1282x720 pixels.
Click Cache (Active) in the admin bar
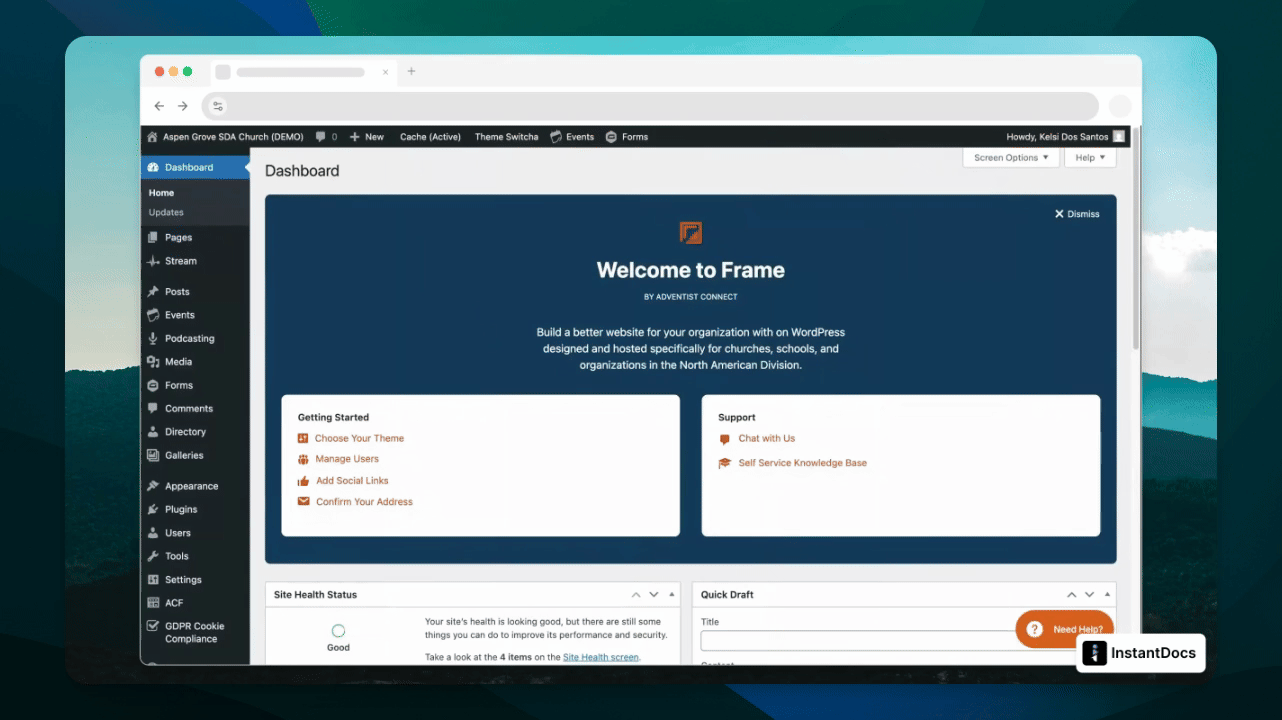[x=430, y=137]
